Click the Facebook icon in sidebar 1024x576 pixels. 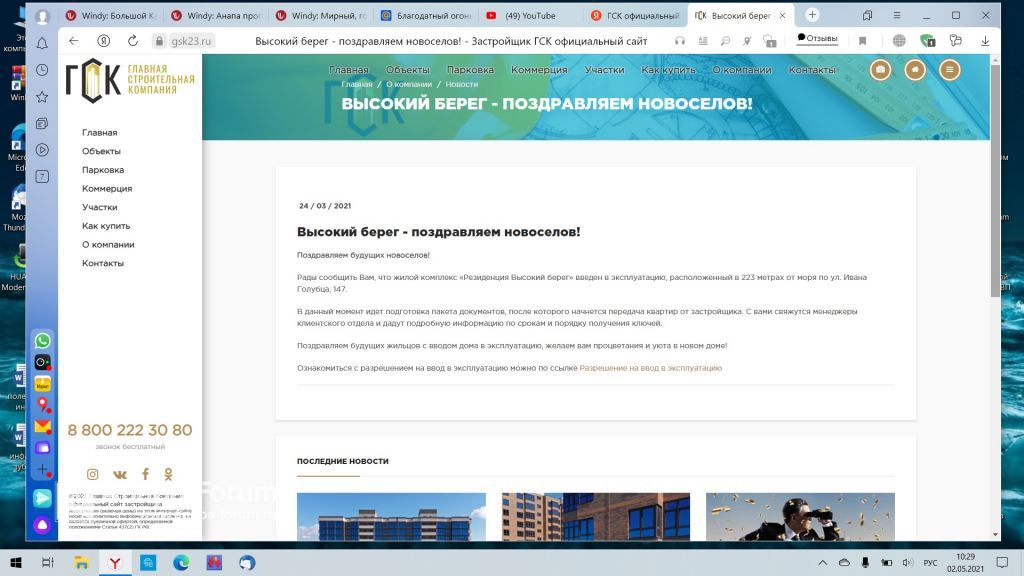(145, 474)
